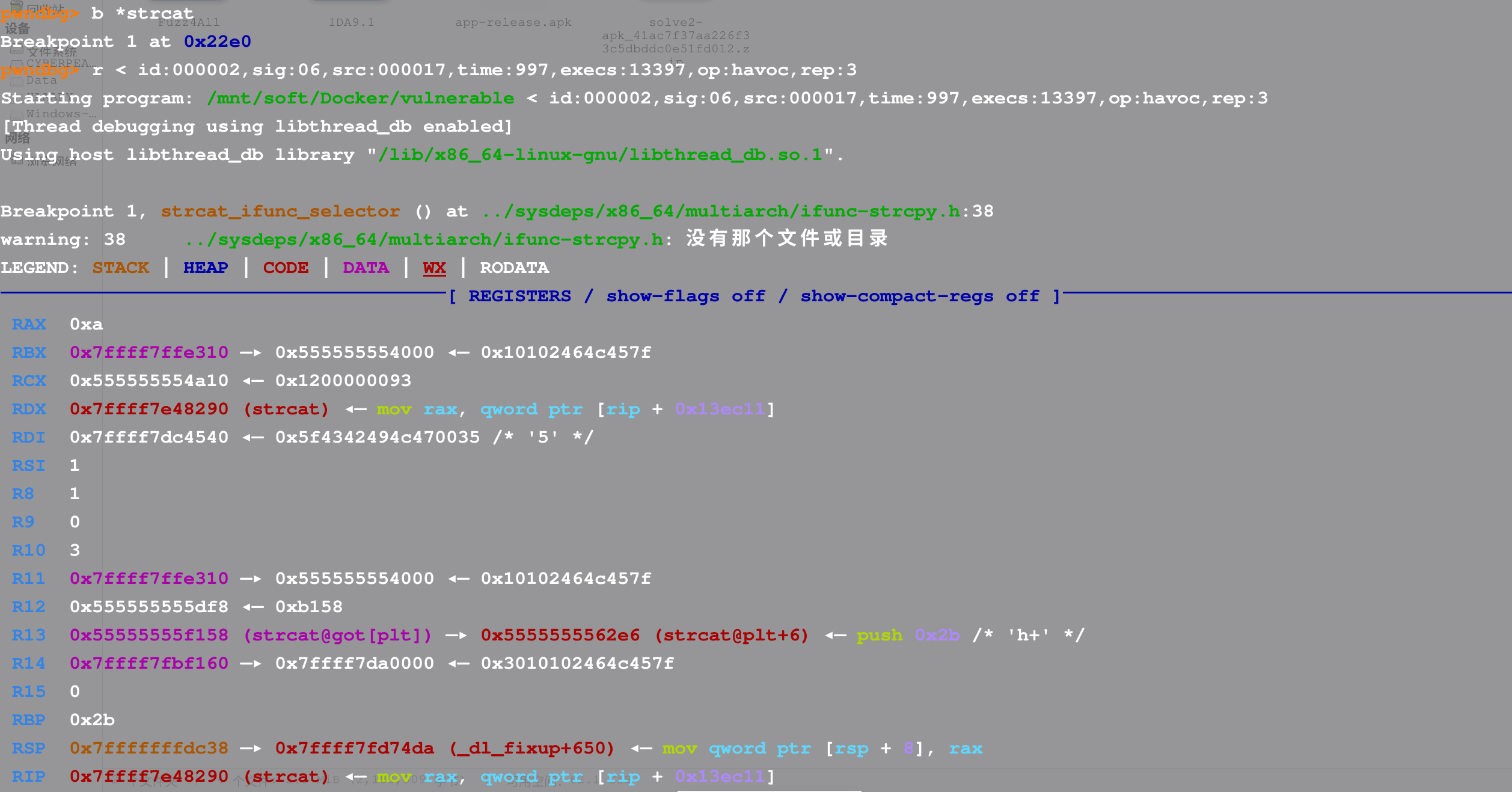Click the REGISTERS section header text
This screenshot has height=792, width=1512.
coord(519,296)
